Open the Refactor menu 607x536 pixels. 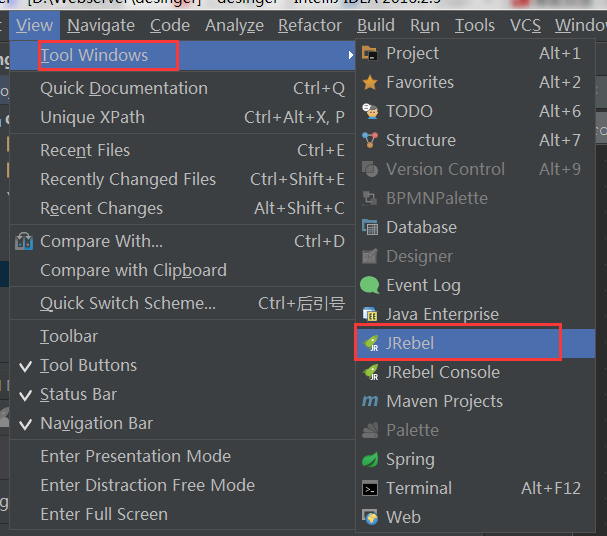(310, 26)
